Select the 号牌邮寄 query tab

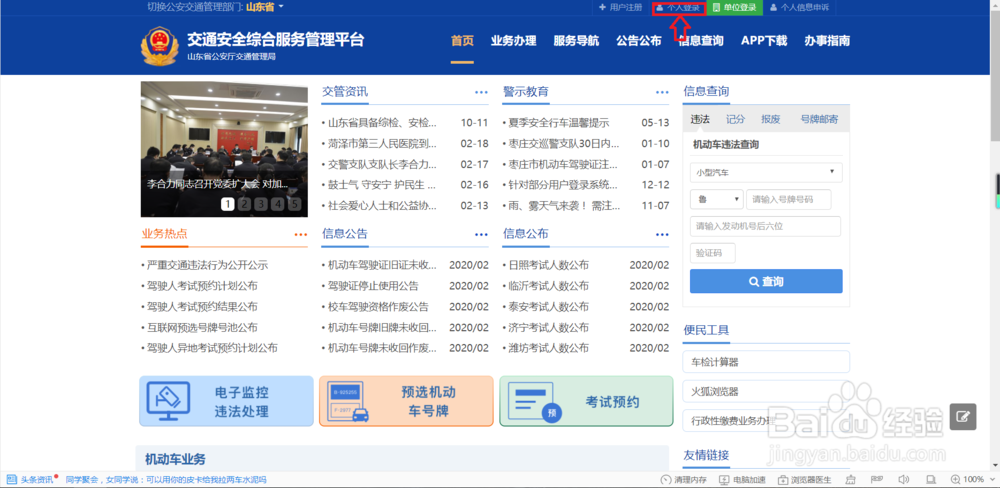(819, 119)
